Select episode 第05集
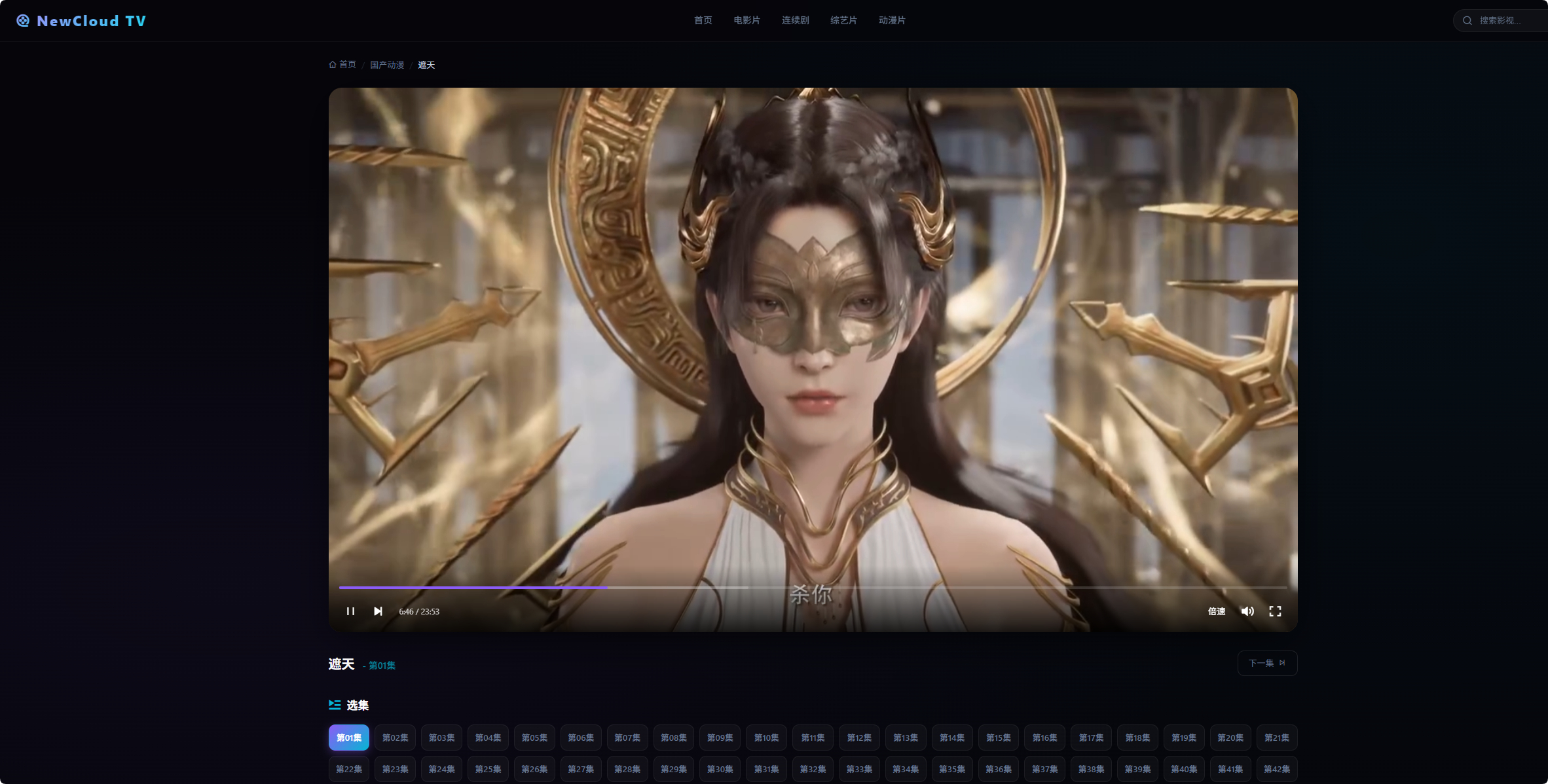The image size is (1548, 784). tap(535, 738)
